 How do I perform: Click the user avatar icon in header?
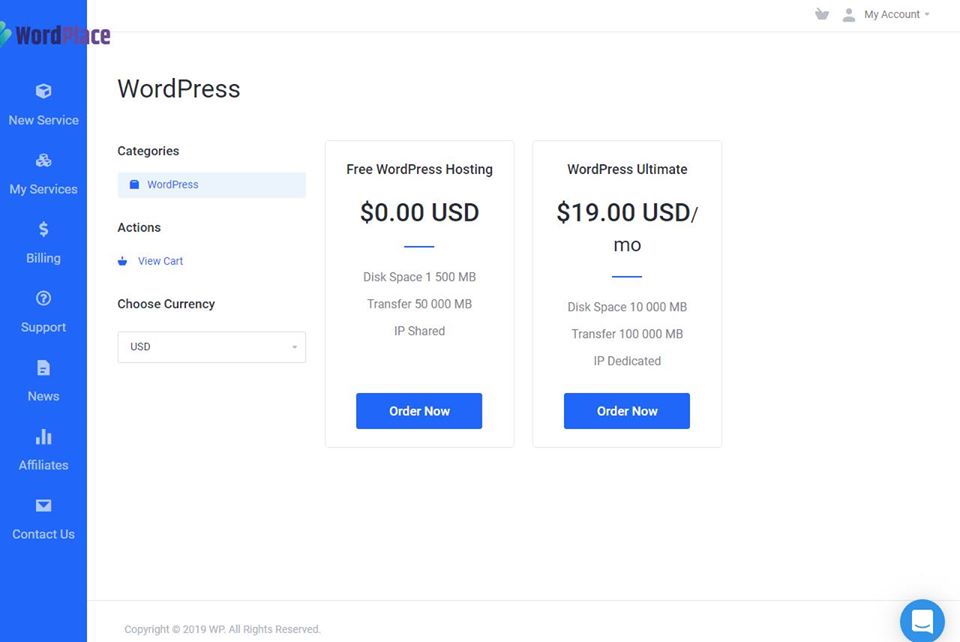[x=849, y=15]
